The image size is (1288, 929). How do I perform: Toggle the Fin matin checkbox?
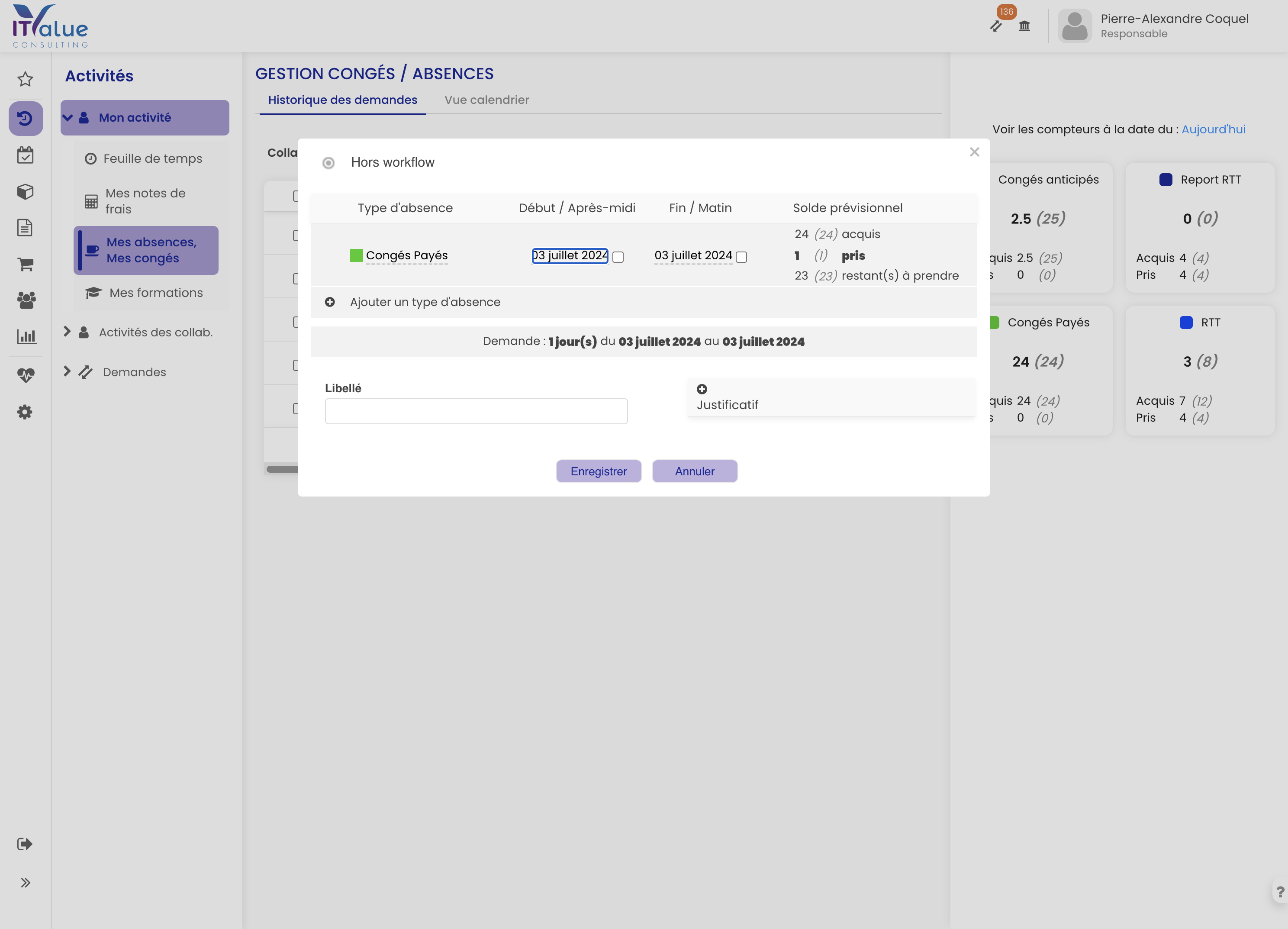click(x=741, y=258)
